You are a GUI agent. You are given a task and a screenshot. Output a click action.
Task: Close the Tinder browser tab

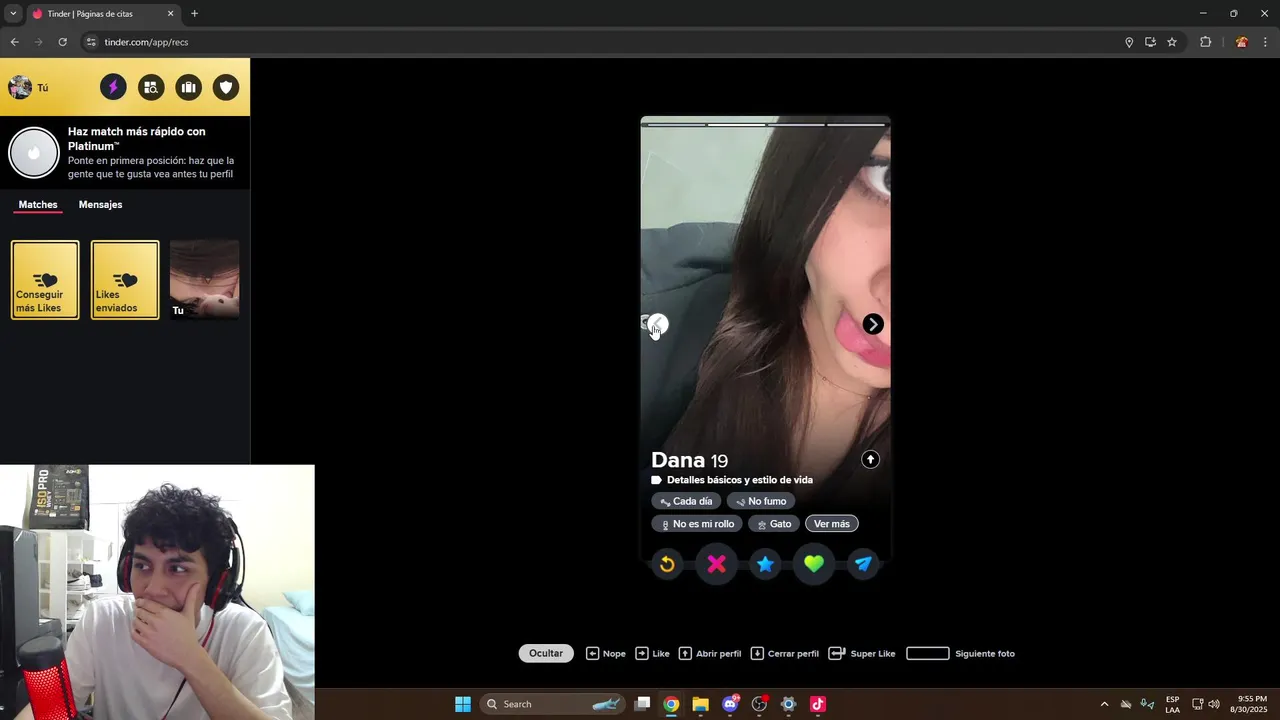point(170,14)
